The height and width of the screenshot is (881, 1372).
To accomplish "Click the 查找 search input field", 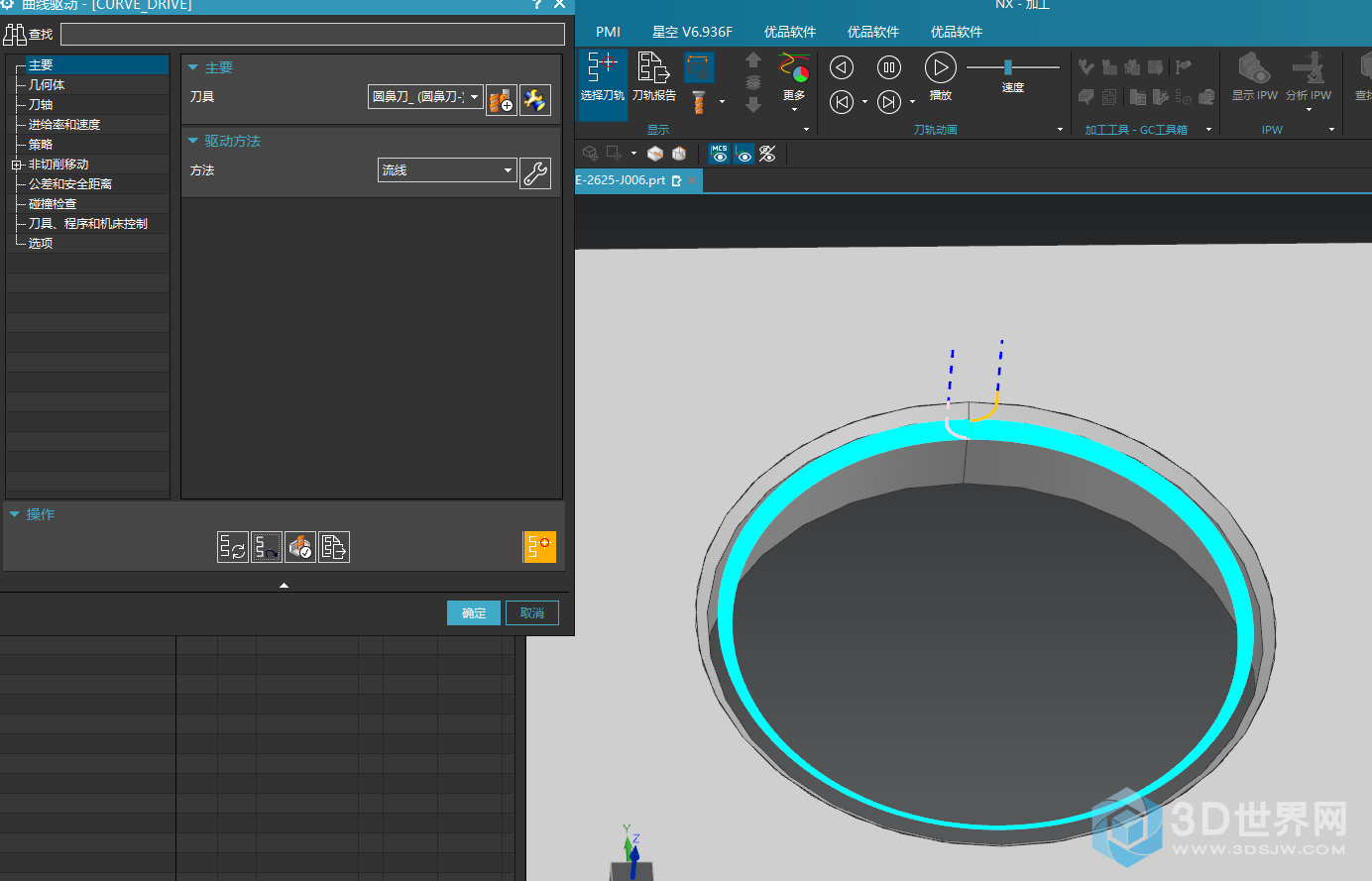I will [312, 35].
